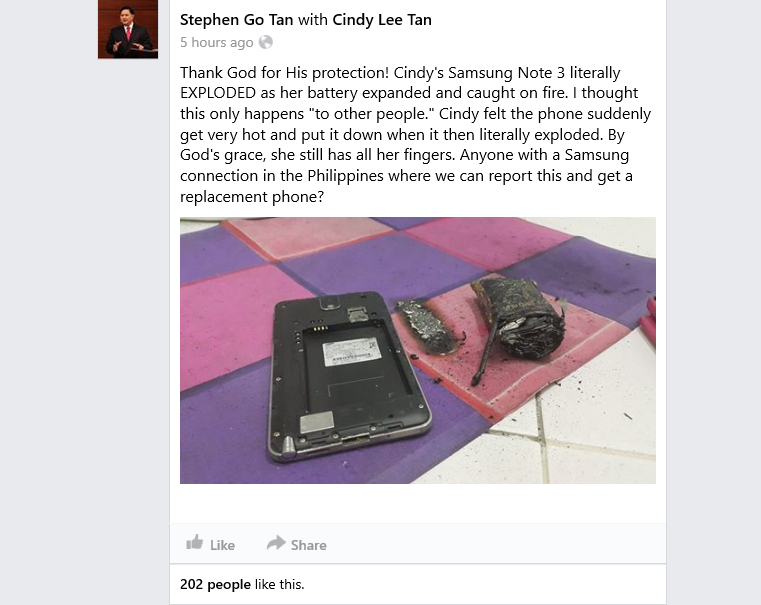Click the burnt rolled battery in photo
Image resolution: width=761 pixels, height=605 pixels.
(x=519, y=316)
